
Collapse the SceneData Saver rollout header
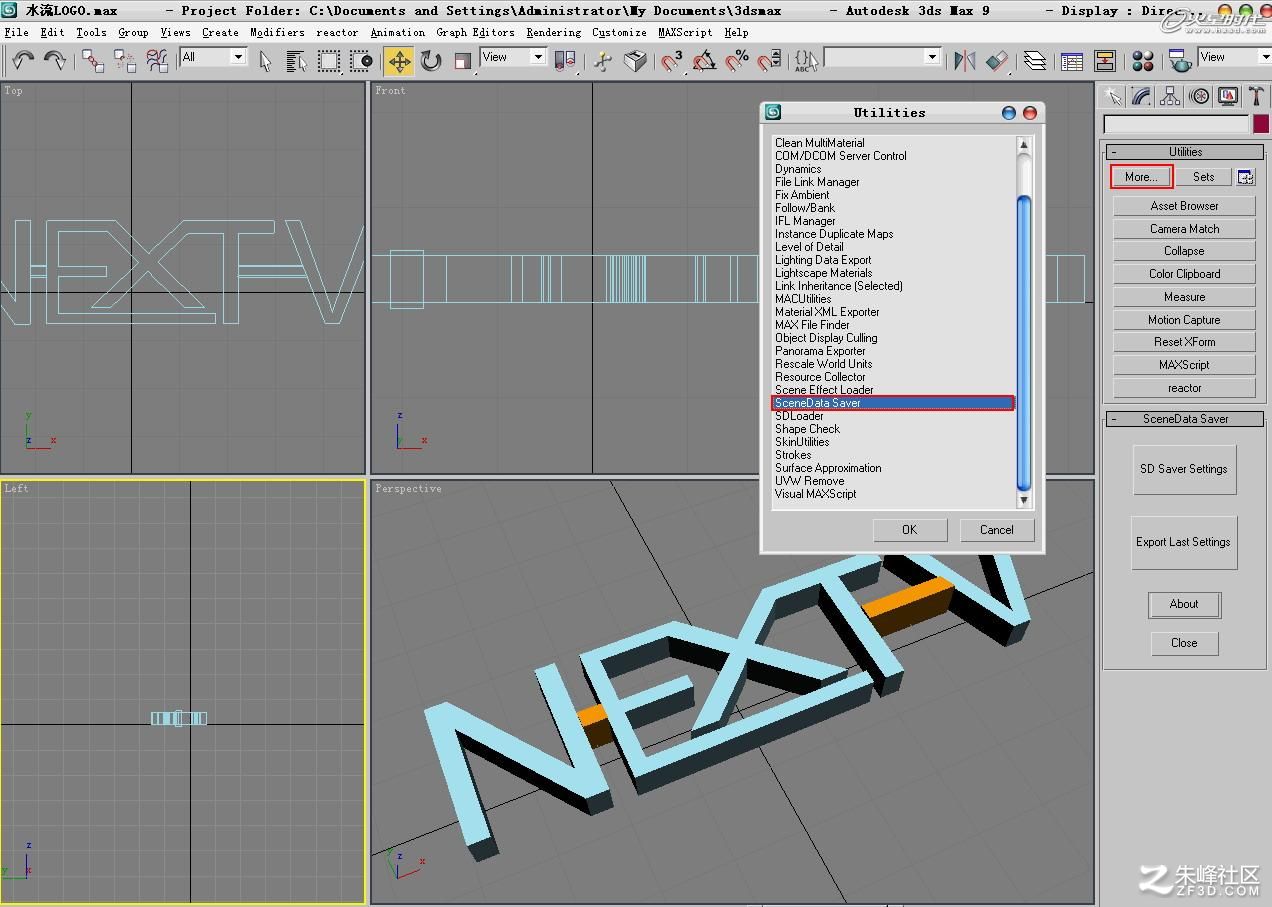pos(1185,419)
